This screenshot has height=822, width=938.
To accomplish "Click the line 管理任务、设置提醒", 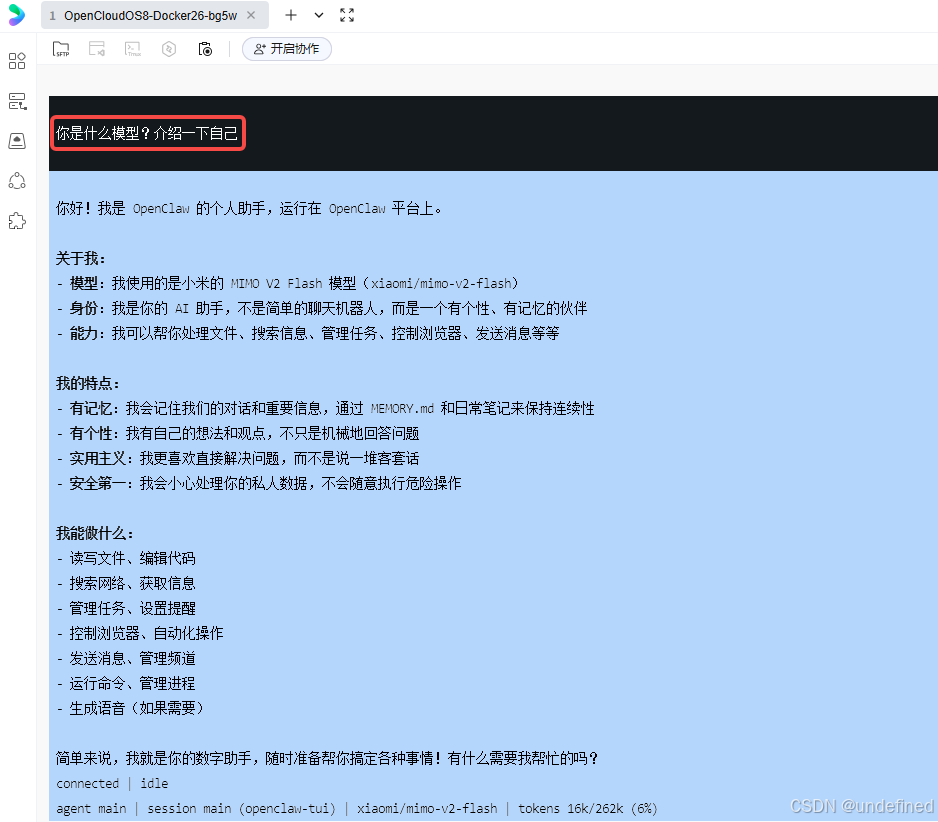I will 126,608.
